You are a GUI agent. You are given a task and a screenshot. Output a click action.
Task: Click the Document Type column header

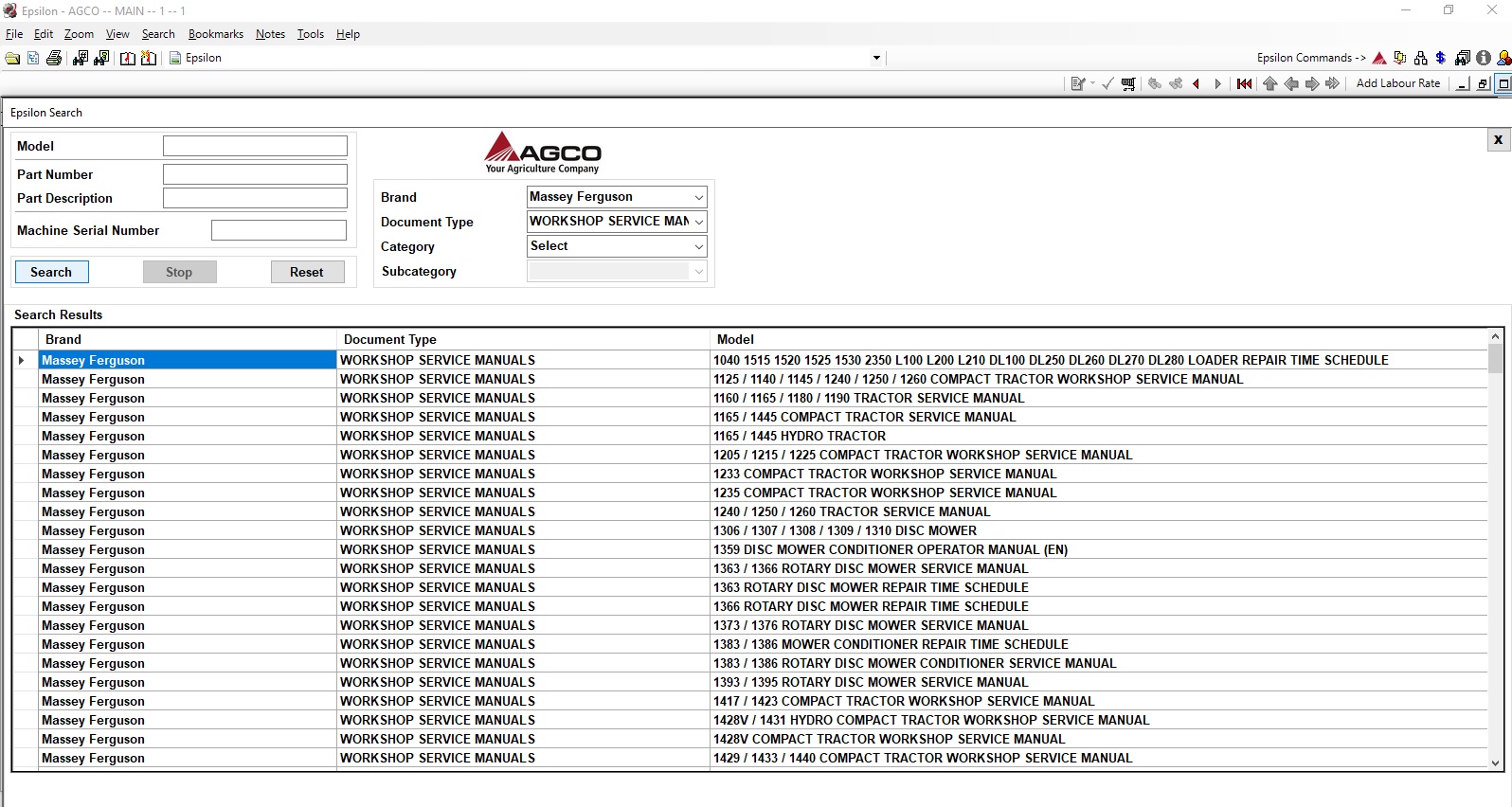(x=523, y=339)
